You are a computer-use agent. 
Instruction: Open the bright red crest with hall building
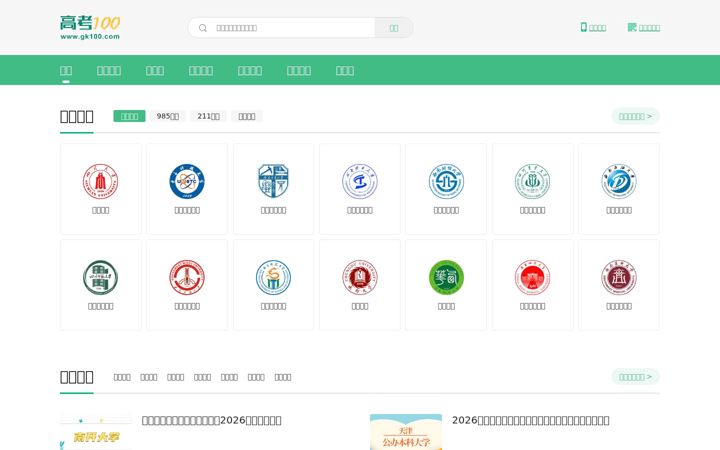533,277
